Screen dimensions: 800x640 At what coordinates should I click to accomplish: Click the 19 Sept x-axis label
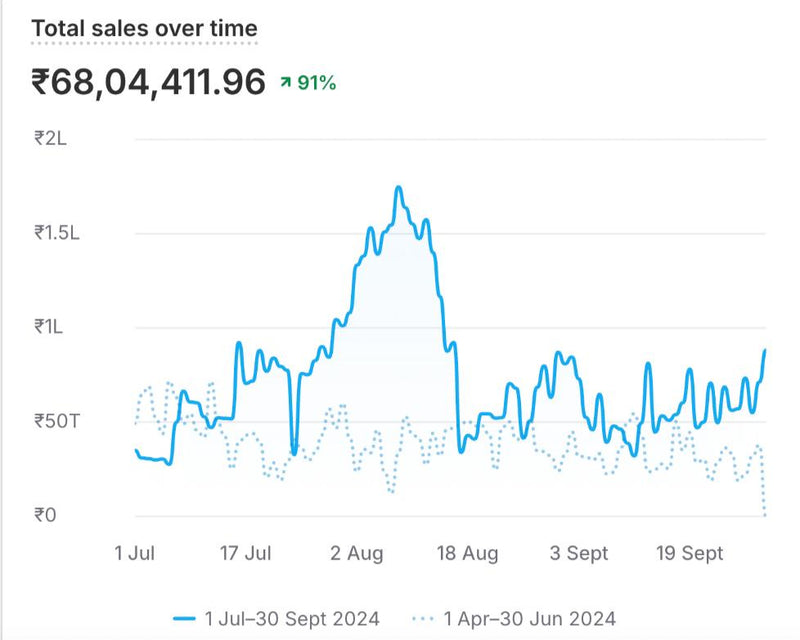coord(691,554)
